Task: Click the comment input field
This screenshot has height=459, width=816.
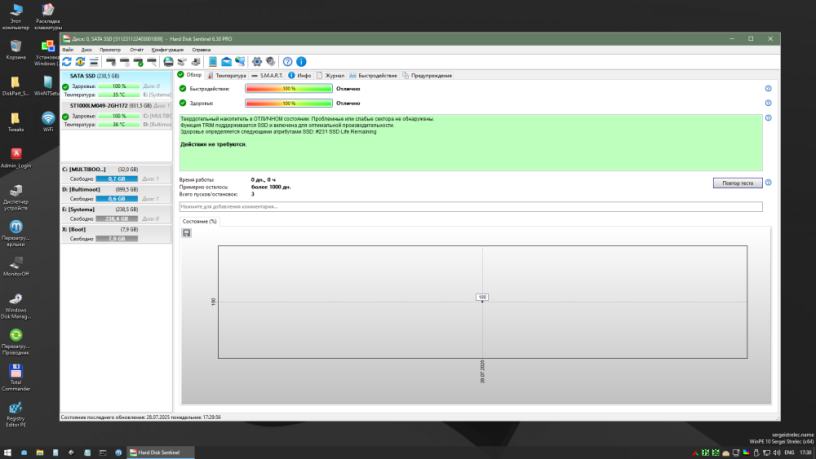Action: [x=470, y=207]
